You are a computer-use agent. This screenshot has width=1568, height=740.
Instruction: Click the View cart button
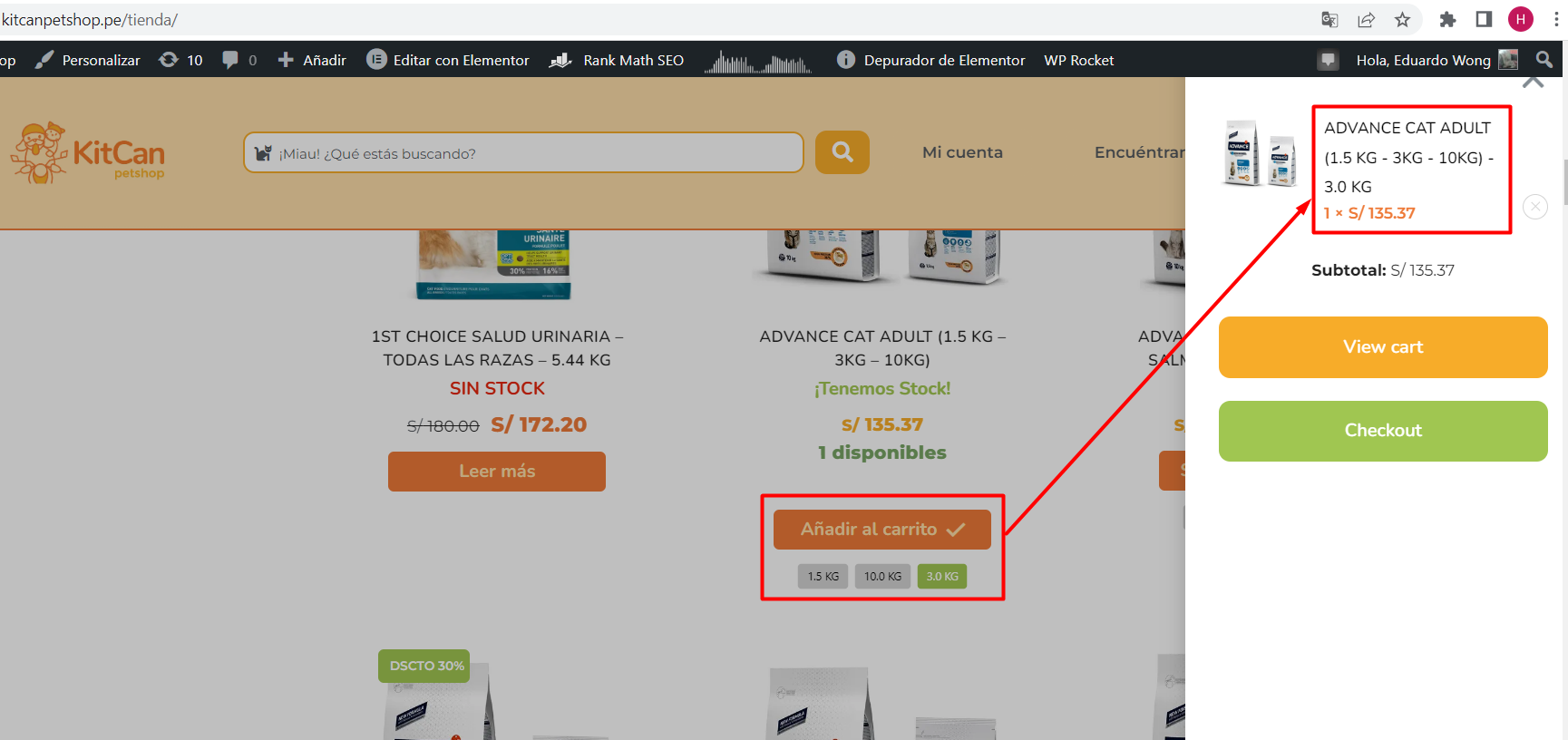coord(1383,347)
